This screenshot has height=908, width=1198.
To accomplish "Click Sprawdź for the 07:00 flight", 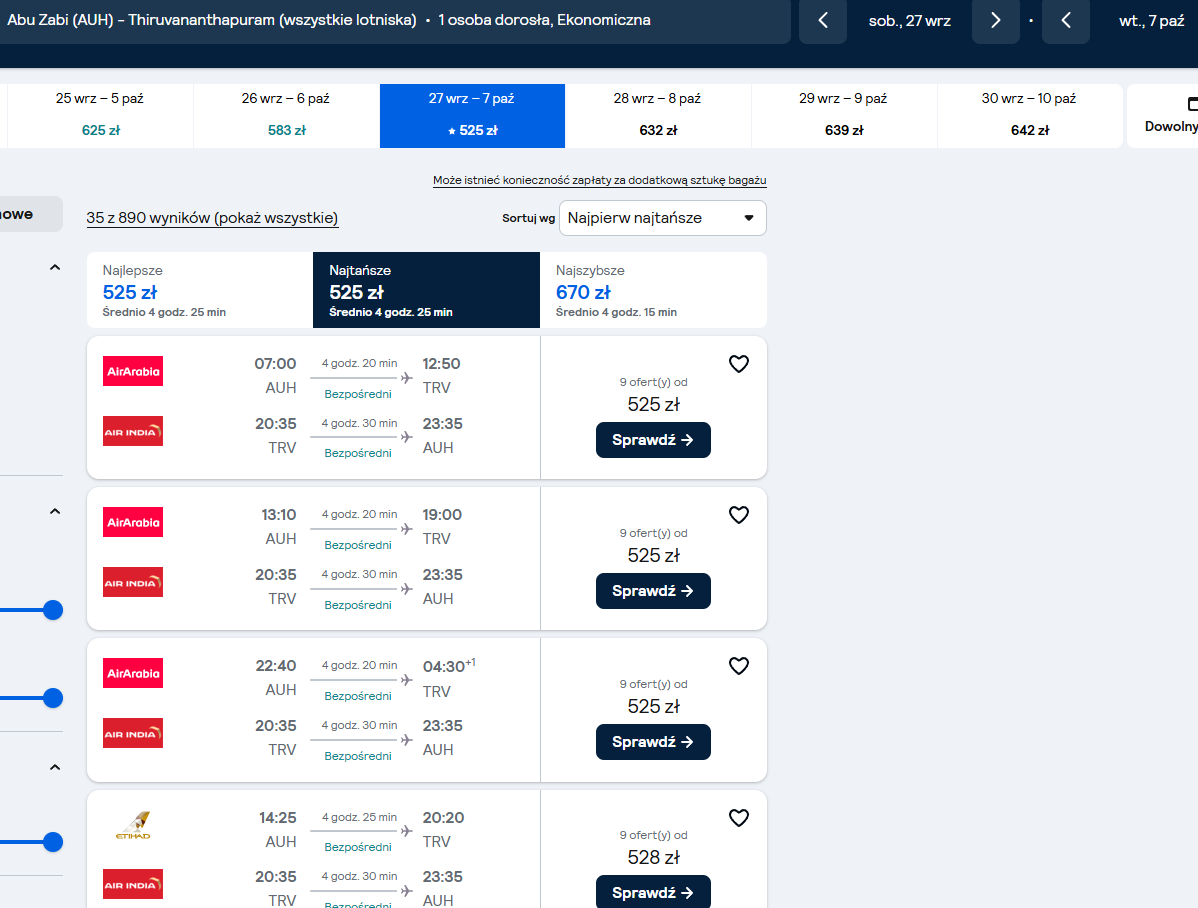I will [x=653, y=440].
